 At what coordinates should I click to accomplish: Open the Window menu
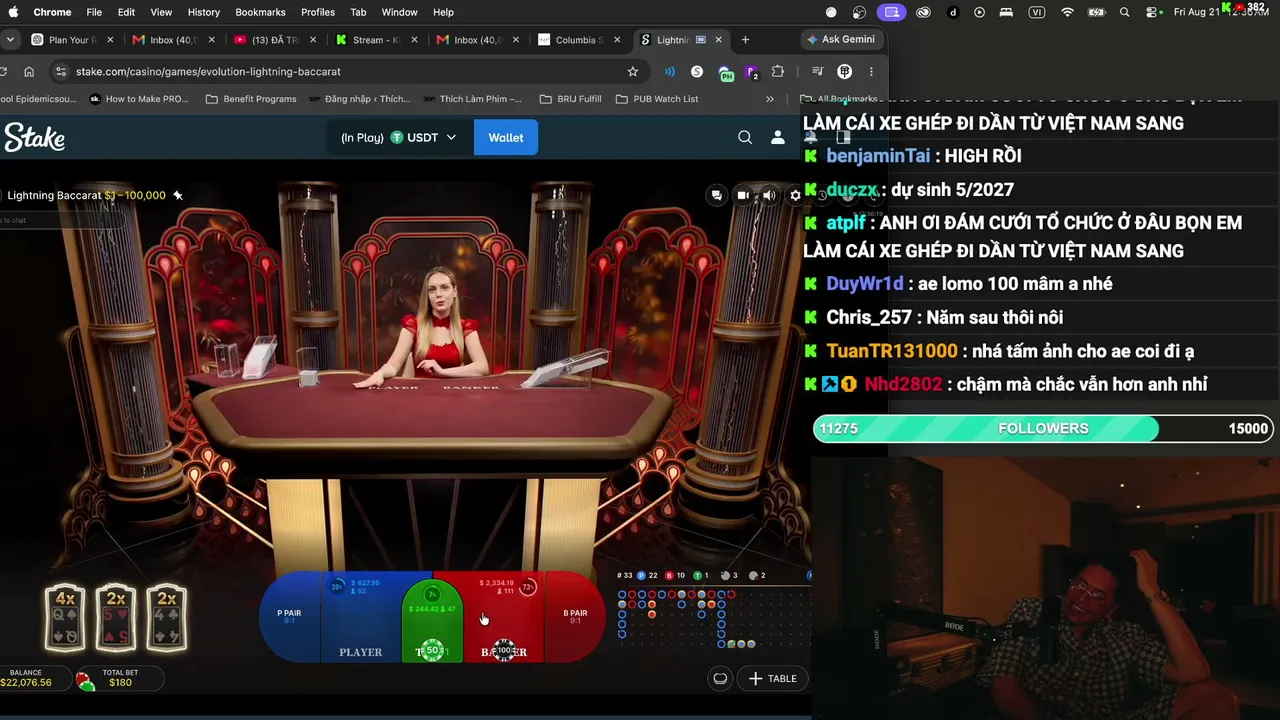[399, 12]
